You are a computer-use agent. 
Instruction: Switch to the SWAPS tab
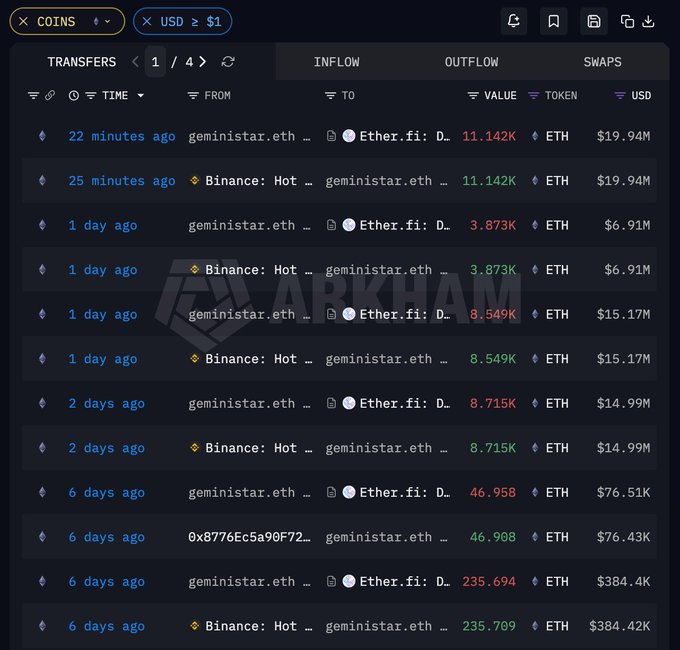[x=602, y=62]
